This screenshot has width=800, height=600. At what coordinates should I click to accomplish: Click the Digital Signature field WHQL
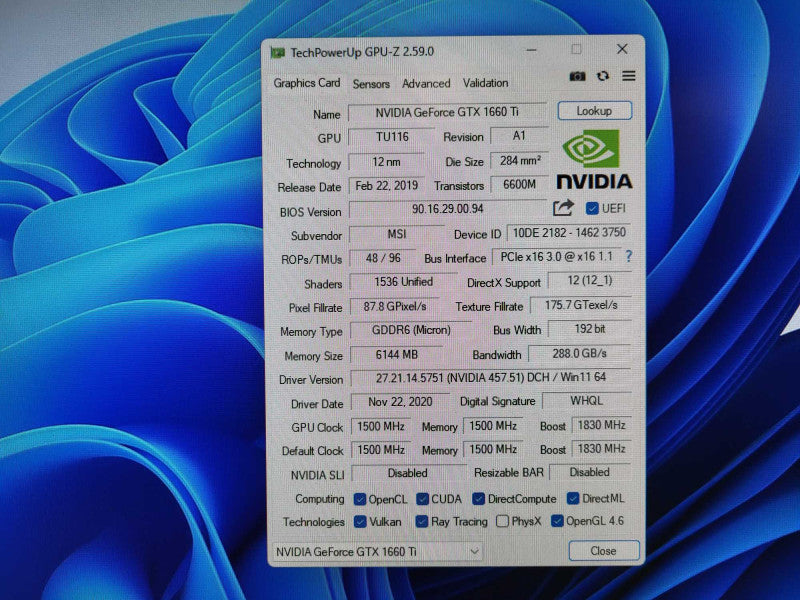tap(586, 401)
